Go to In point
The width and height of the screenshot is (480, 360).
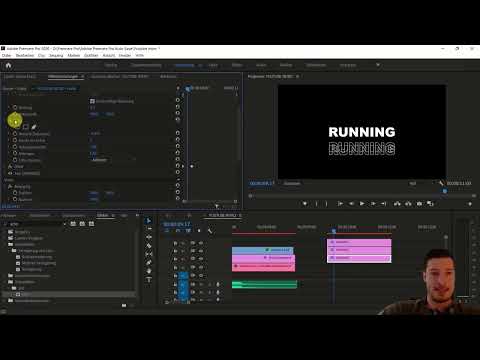(340, 204)
